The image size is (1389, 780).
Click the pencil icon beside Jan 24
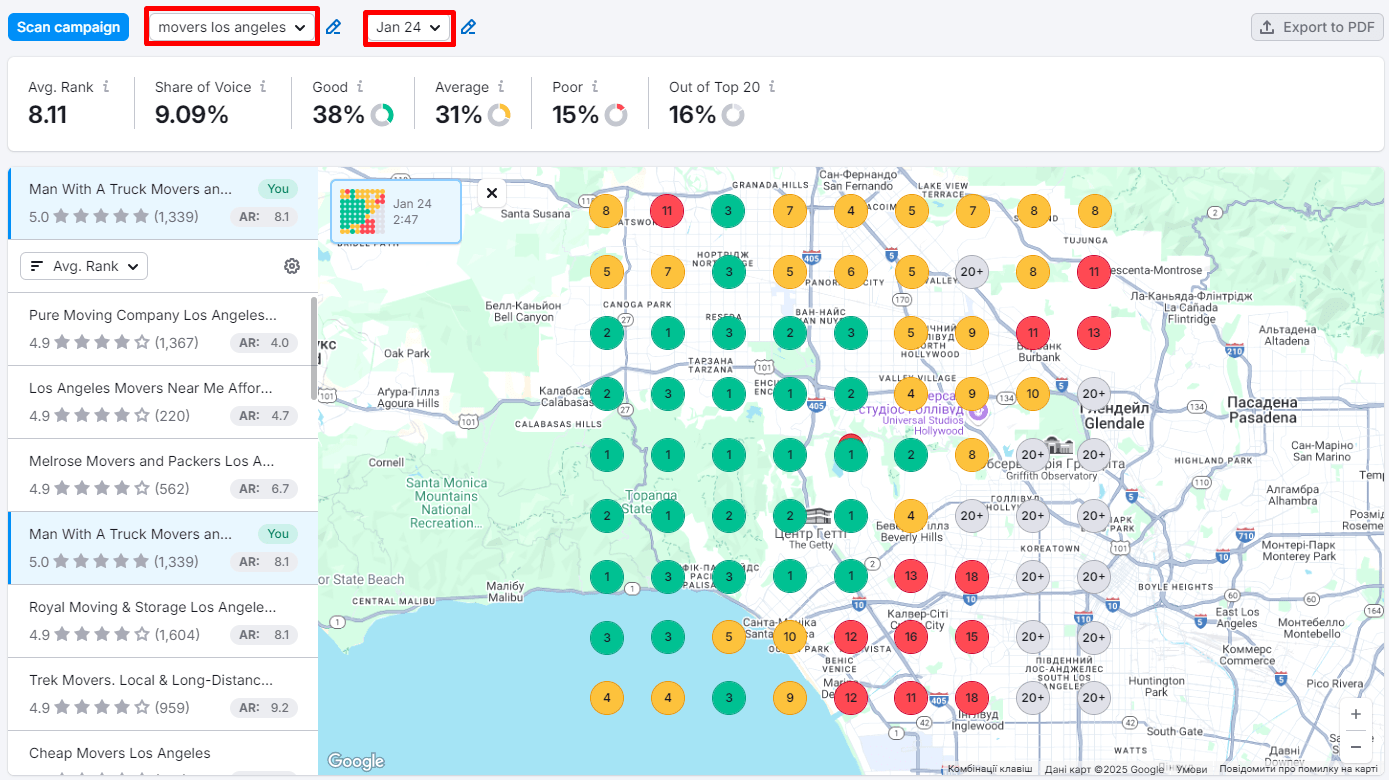468,28
